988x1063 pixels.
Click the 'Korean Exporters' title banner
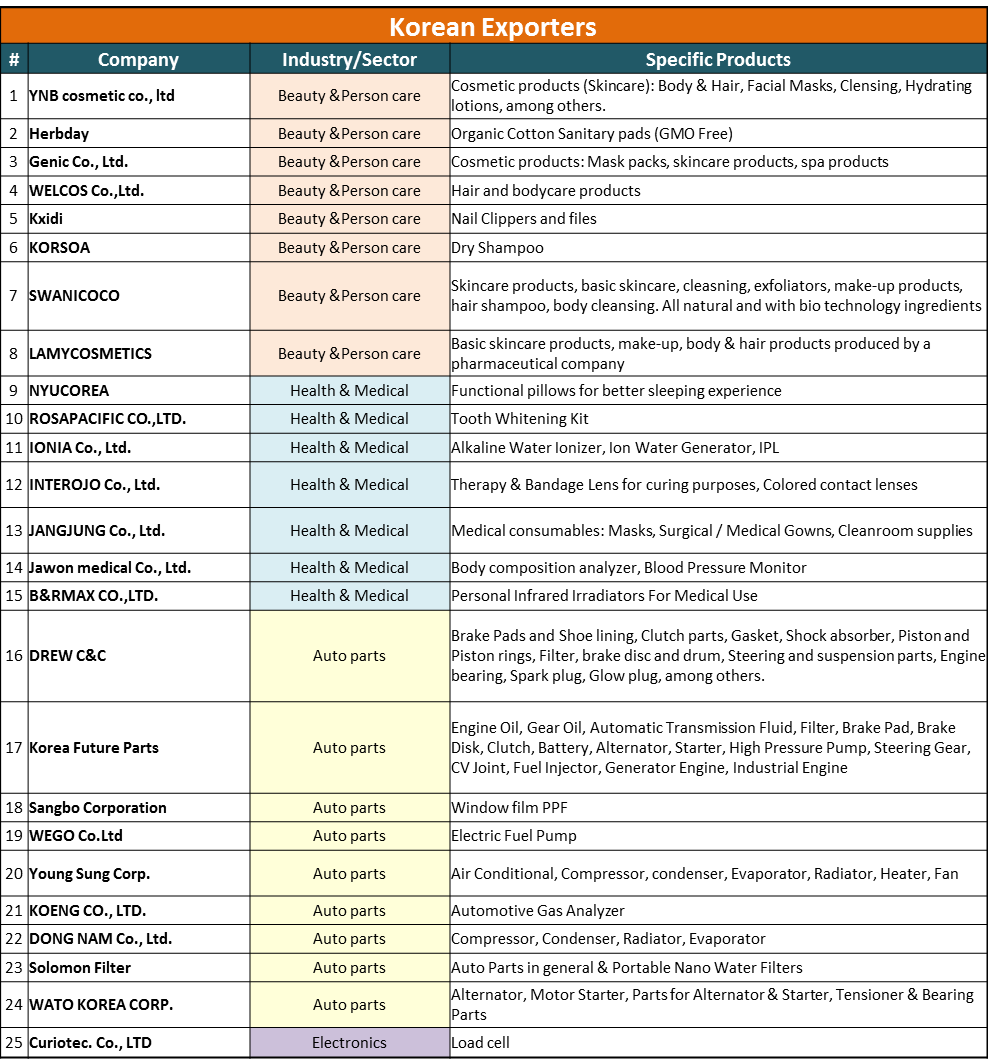[494, 26]
